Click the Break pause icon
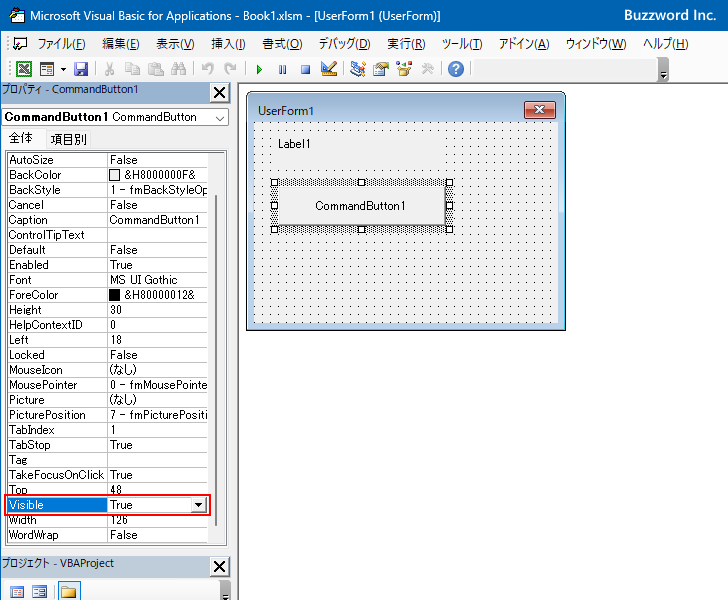The width and height of the screenshot is (728, 600). pos(282,70)
